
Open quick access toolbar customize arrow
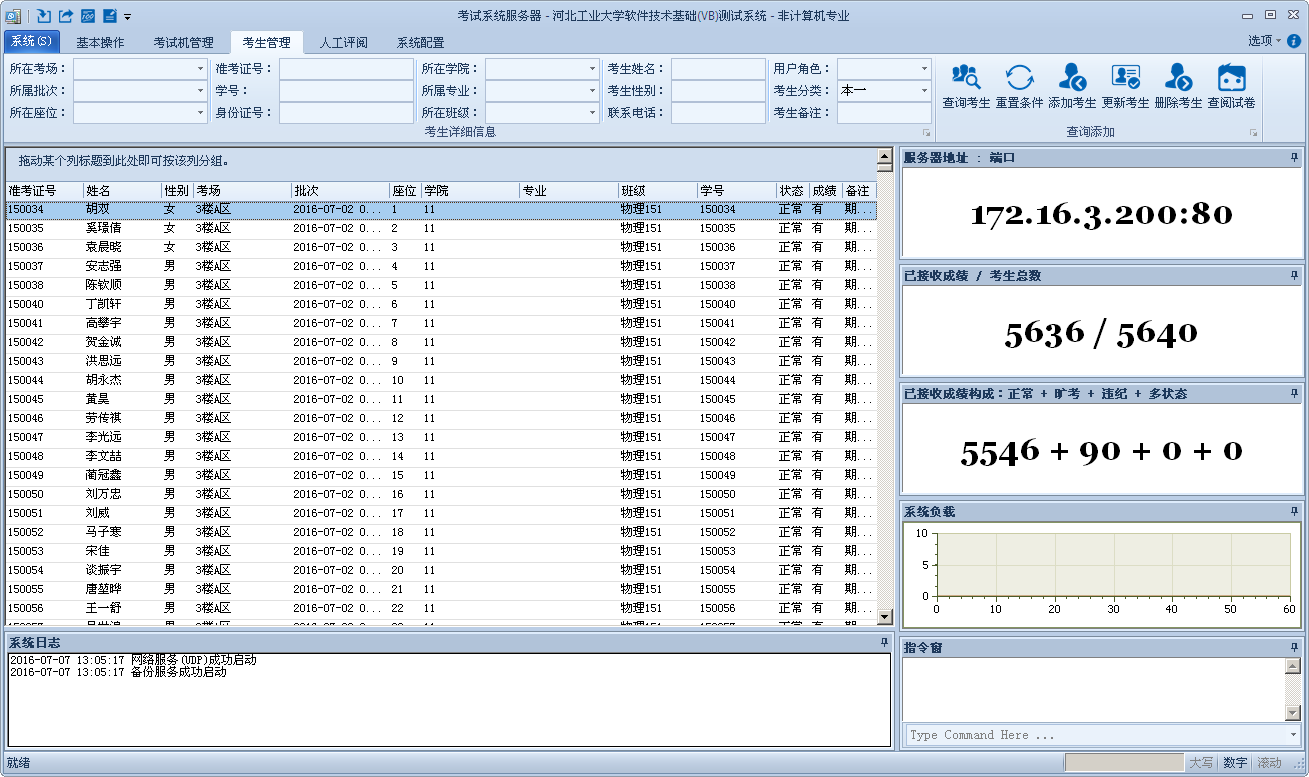tap(128, 17)
